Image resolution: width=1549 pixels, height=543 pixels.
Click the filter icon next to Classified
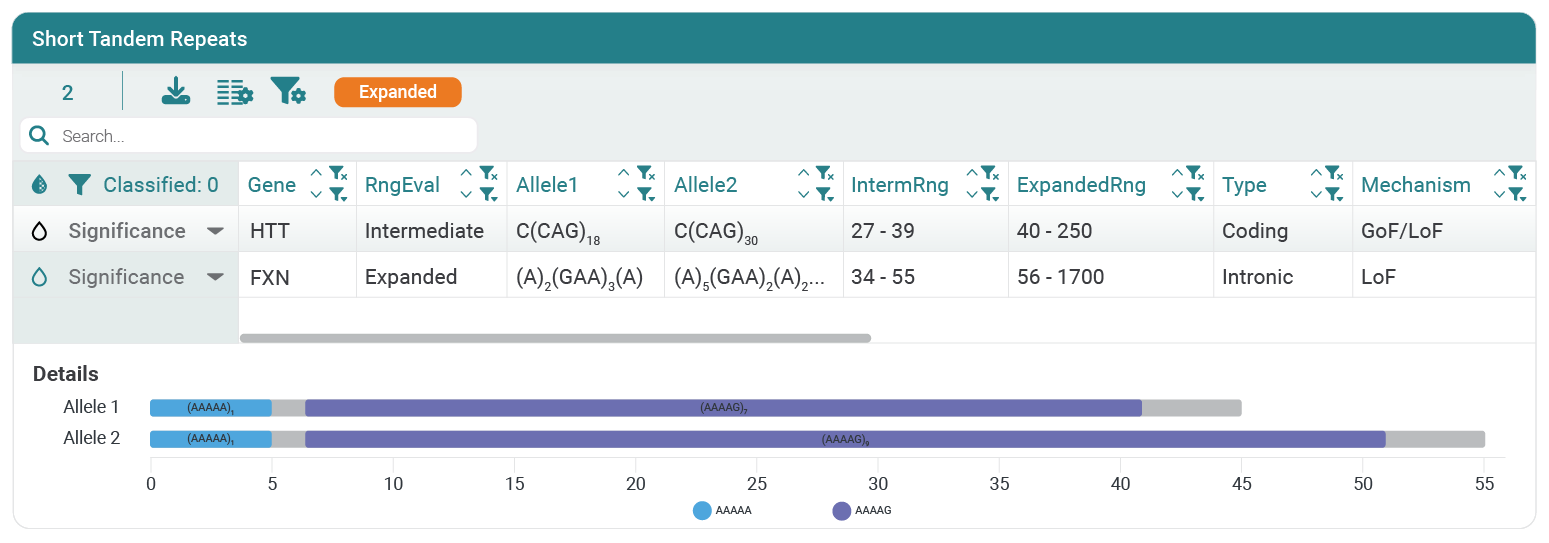[80, 185]
